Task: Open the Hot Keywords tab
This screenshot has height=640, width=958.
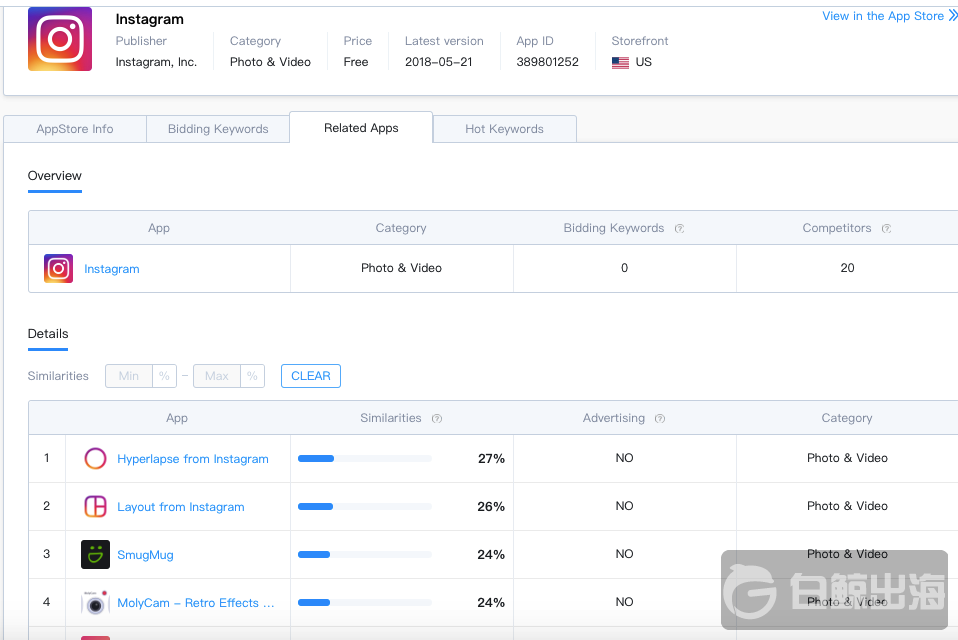Action: click(x=504, y=129)
